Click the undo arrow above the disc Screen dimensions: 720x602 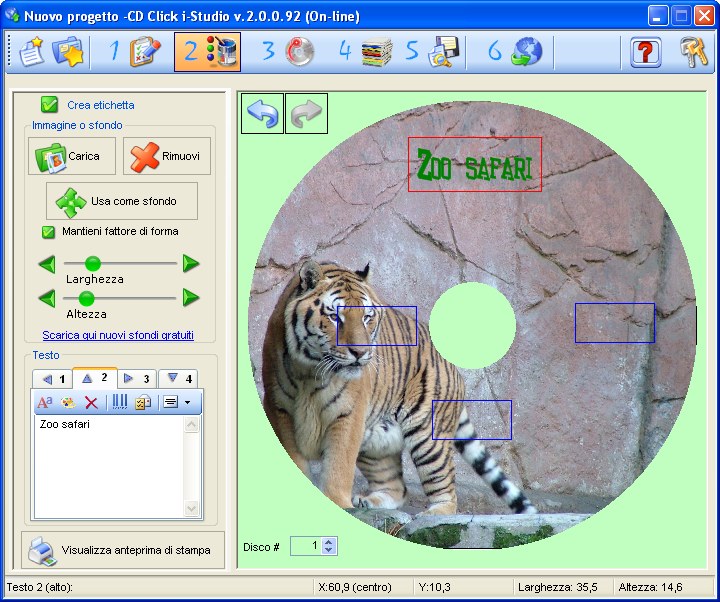click(263, 114)
